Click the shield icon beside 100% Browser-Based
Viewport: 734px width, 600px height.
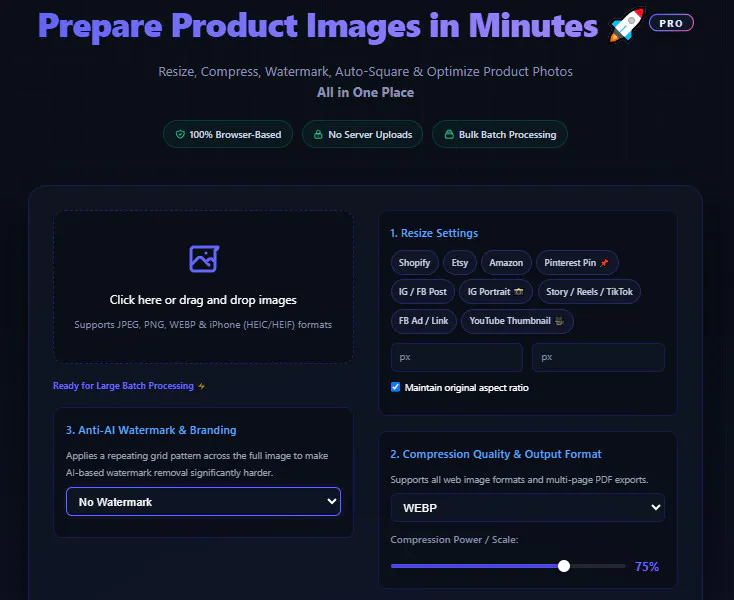pyautogui.click(x=180, y=135)
